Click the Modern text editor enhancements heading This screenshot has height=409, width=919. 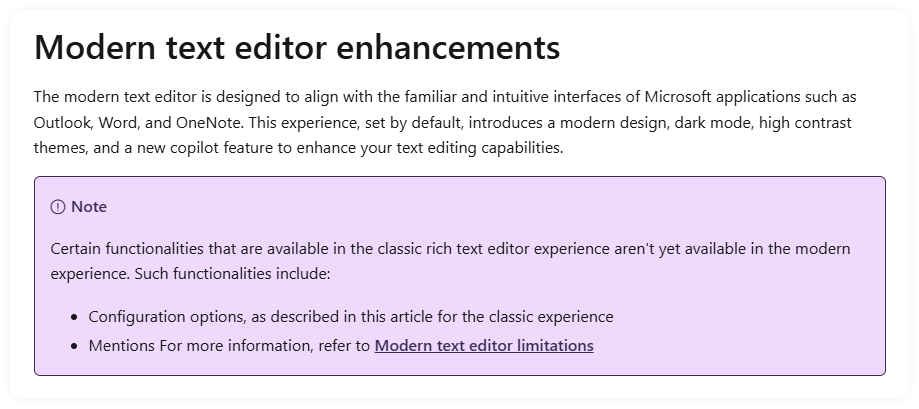coord(297,47)
